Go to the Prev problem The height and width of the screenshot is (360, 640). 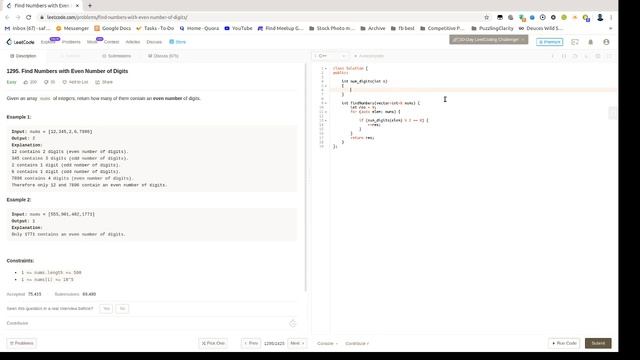[x=251, y=343]
